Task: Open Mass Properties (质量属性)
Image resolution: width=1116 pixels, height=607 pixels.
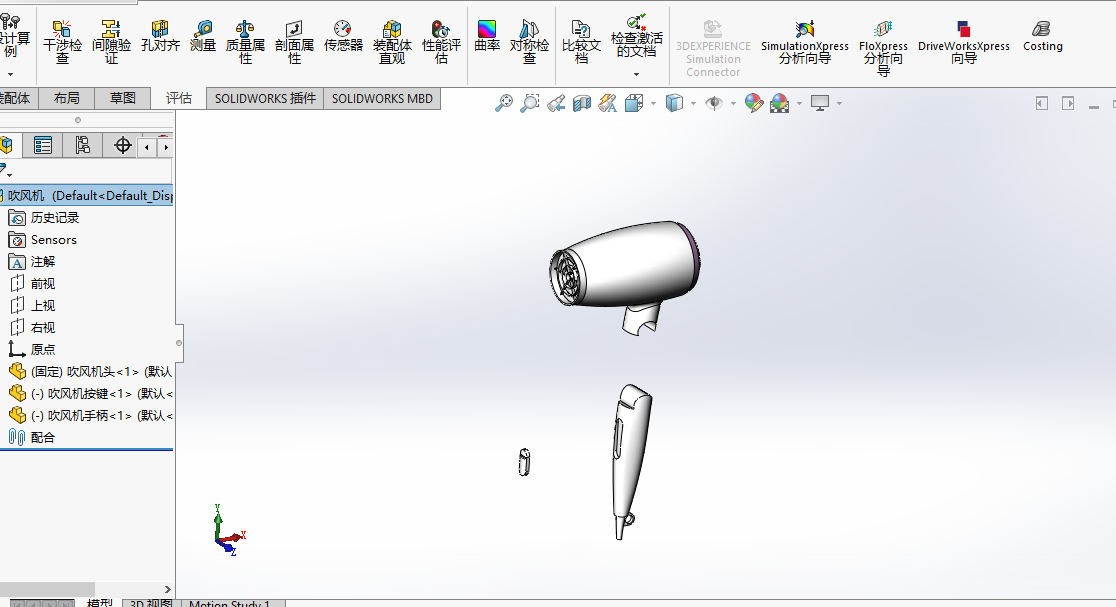Action: [x=245, y=42]
